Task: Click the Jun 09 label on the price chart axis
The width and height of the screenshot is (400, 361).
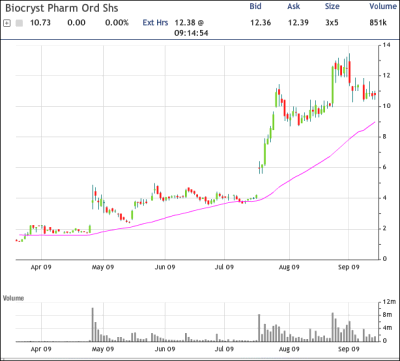Action: (165, 267)
